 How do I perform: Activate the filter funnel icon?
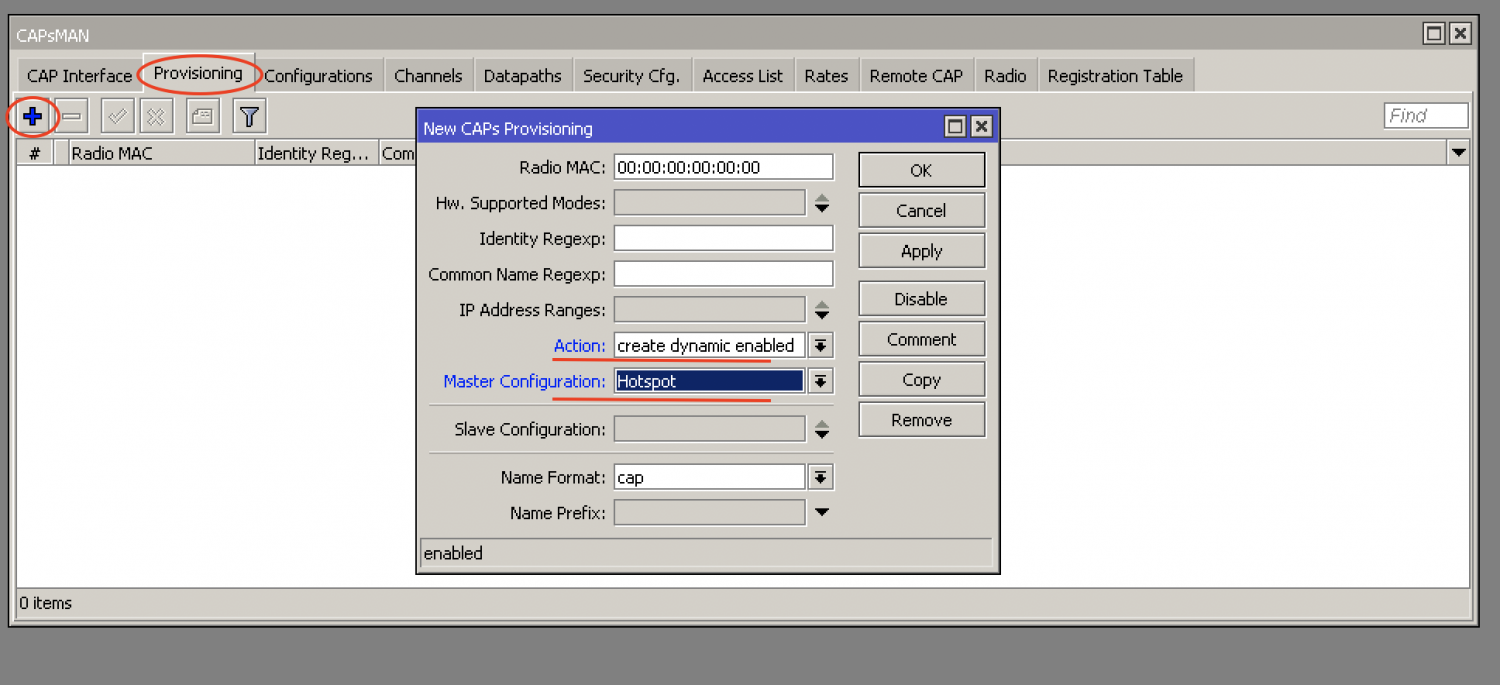248,115
